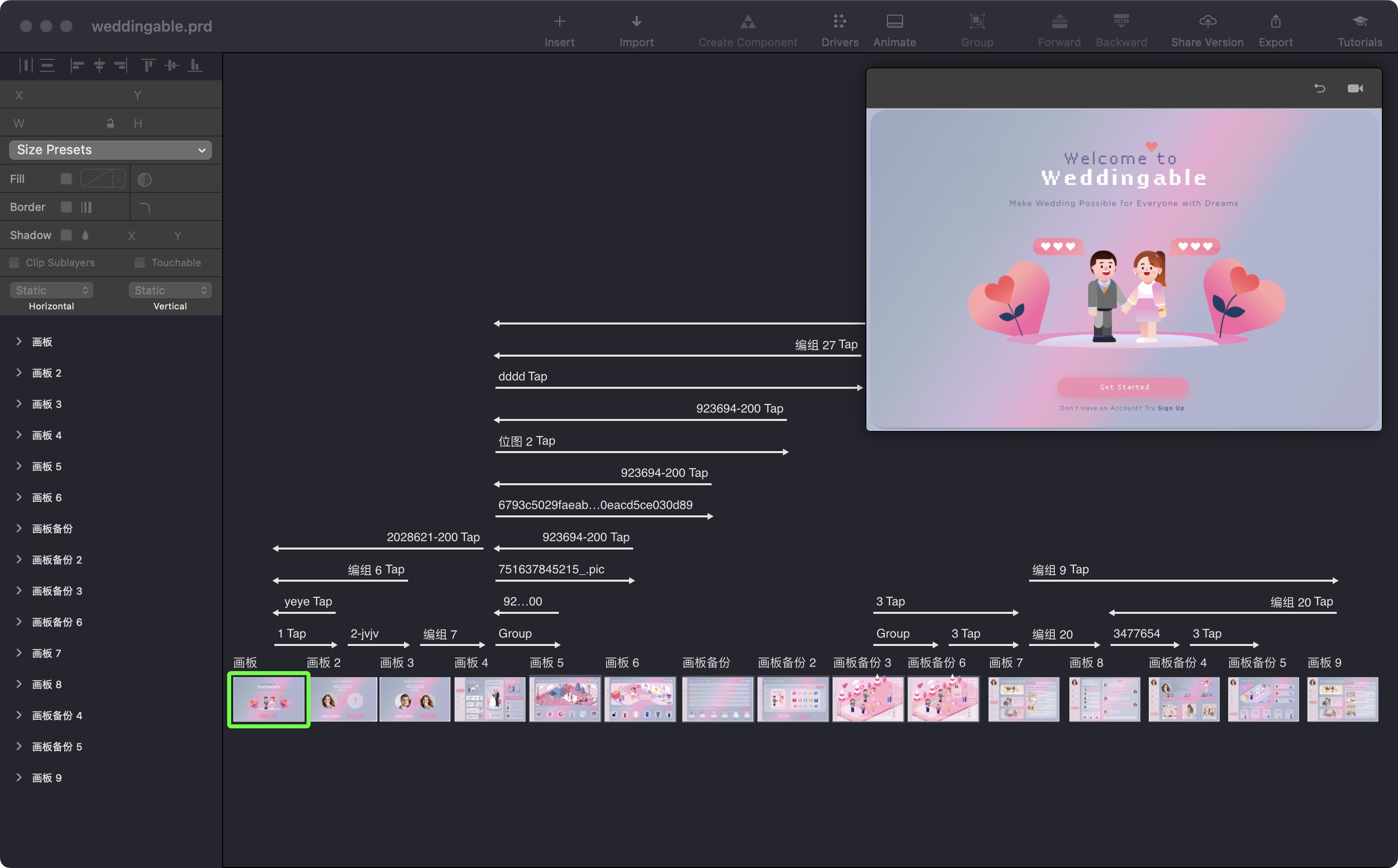Viewport: 1398px width, 868px height.
Task: Enable the Shadow checkbox
Action: pos(67,236)
